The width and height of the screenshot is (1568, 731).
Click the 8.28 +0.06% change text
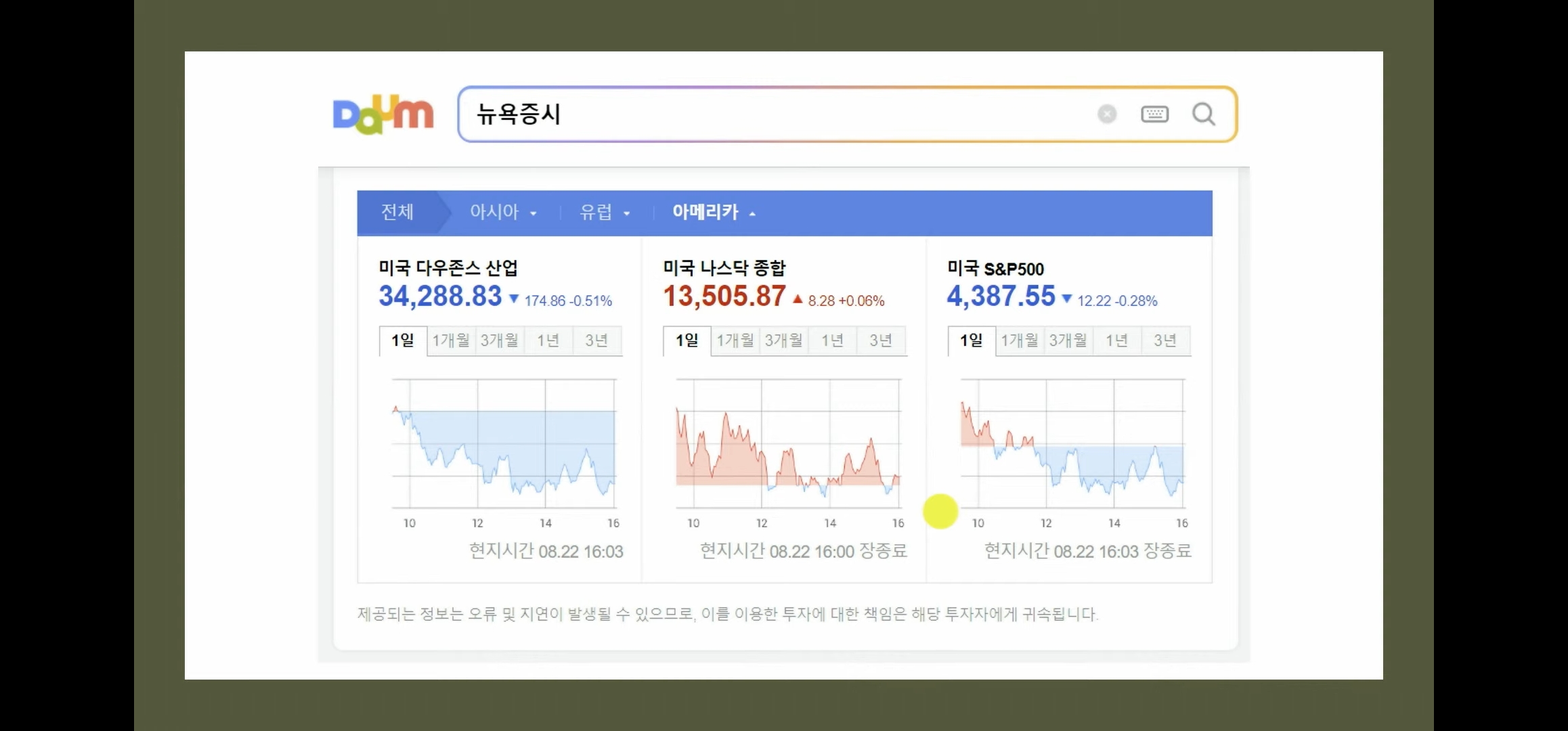coord(846,301)
